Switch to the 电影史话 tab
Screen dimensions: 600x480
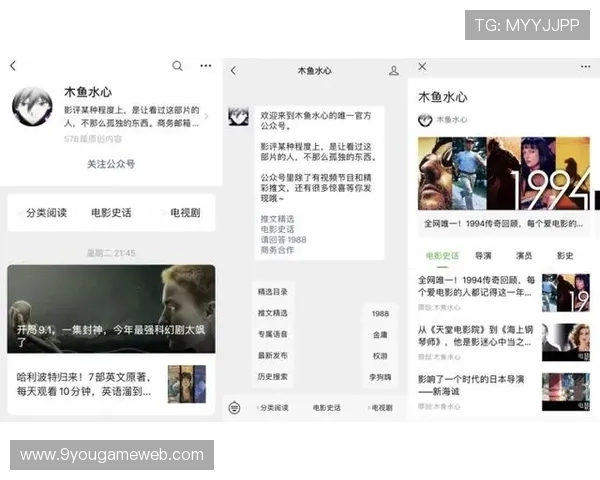pos(442,256)
